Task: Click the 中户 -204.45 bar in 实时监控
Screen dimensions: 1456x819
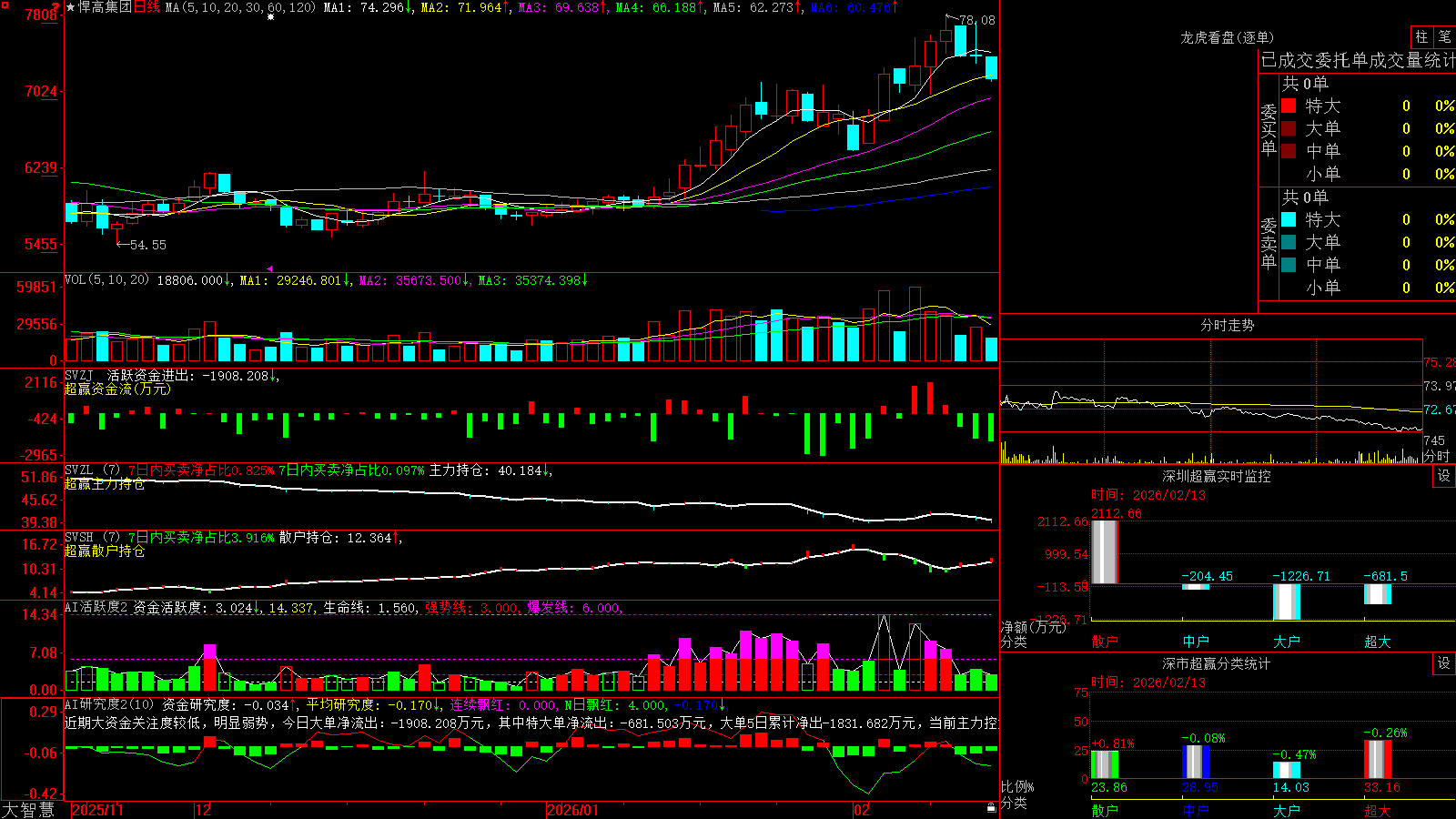Action: click(x=1196, y=587)
